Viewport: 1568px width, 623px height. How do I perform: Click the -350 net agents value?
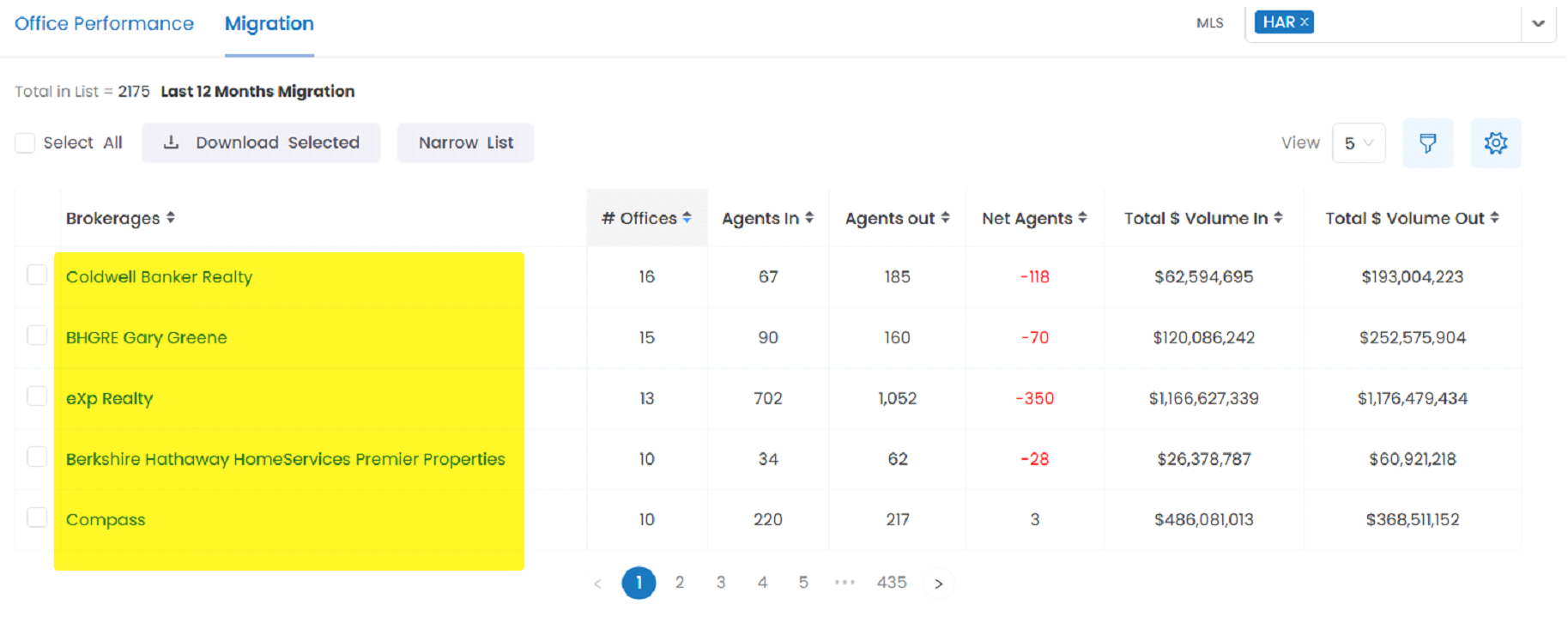1034,399
